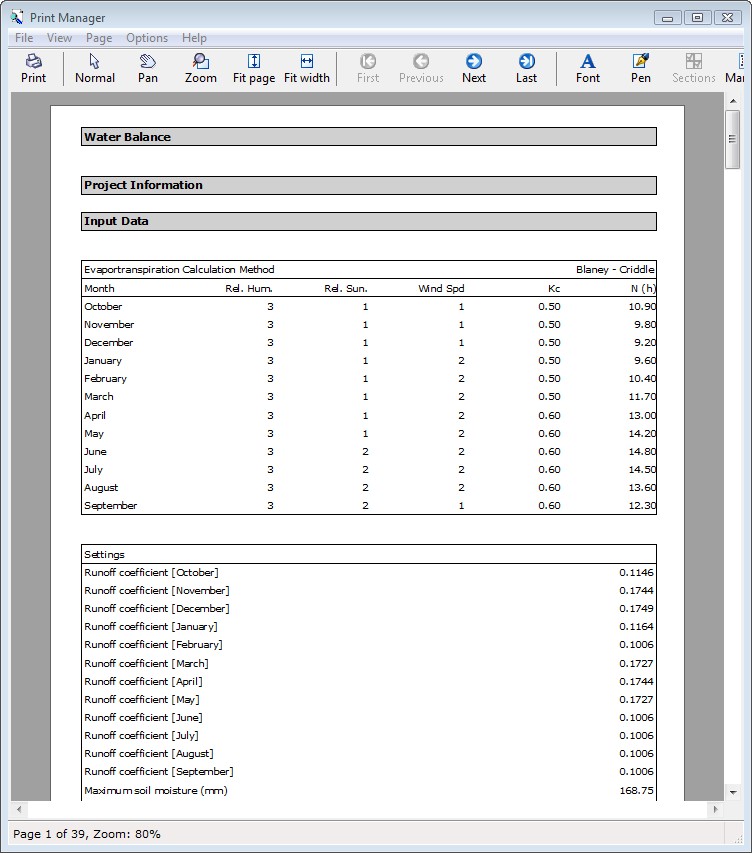Viewport: 752px width, 853px height.
Task: Open the View menu
Action: 60,38
